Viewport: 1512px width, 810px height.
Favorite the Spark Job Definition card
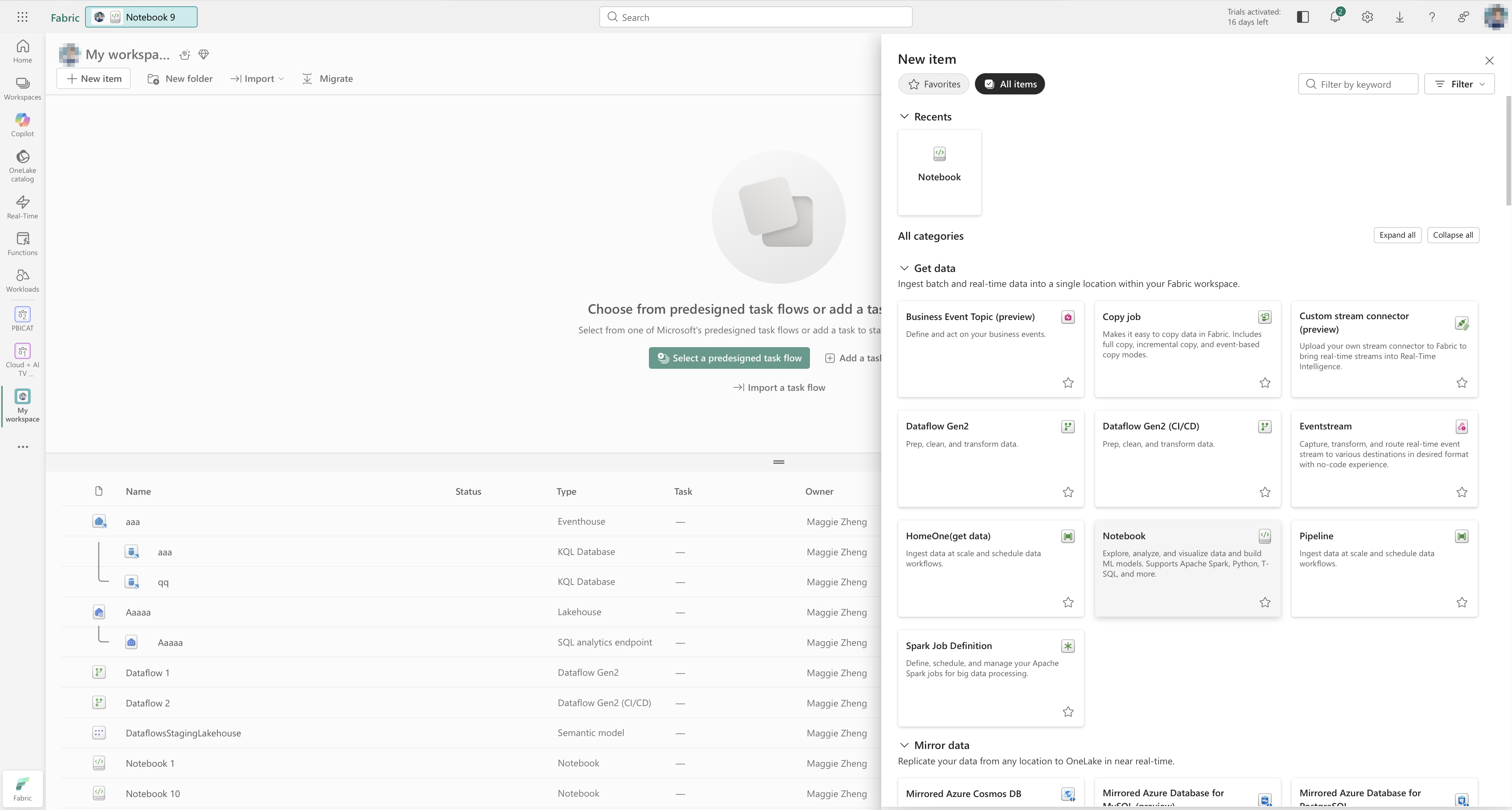pos(1068,712)
